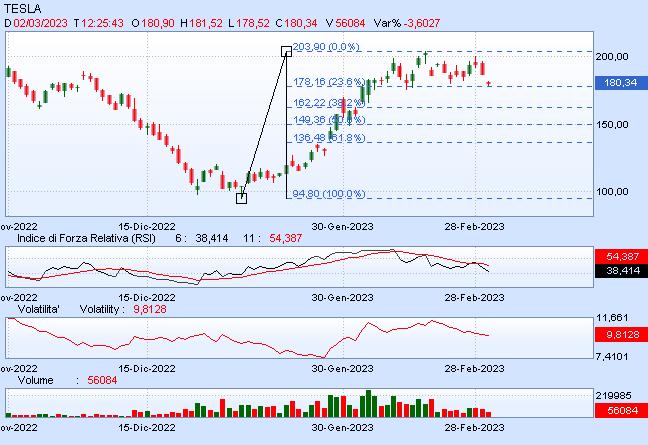Select the Indice di Forza Relativa (RSI) label

click(x=86, y=238)
